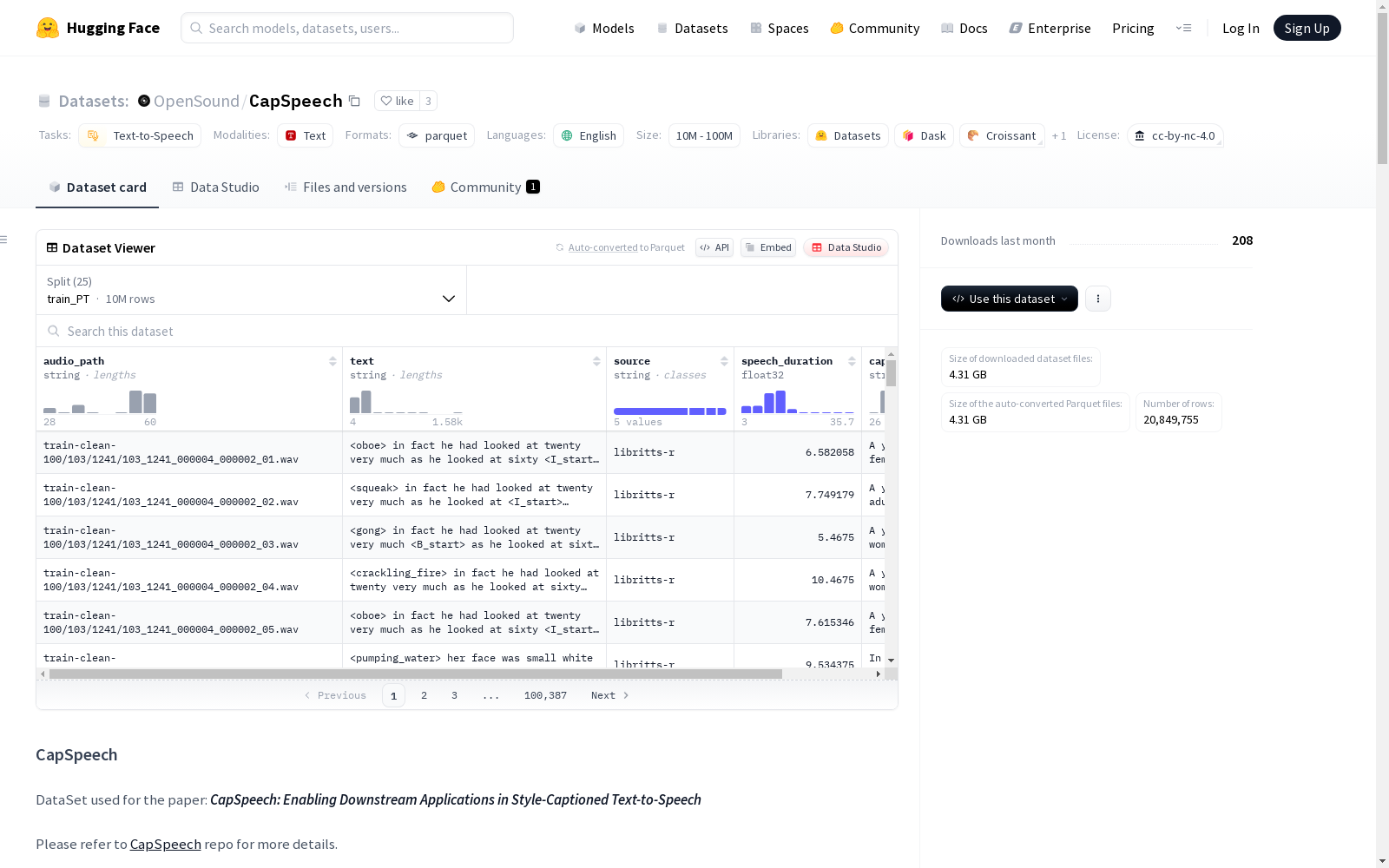Viewport: 1389px width, 868px height.
Task: Go to Datasets in the navbar
Action: coord(692,28)
